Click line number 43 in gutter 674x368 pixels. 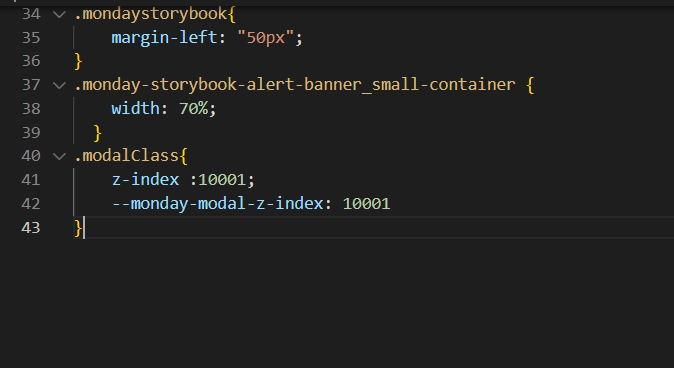tap(31, 227)
